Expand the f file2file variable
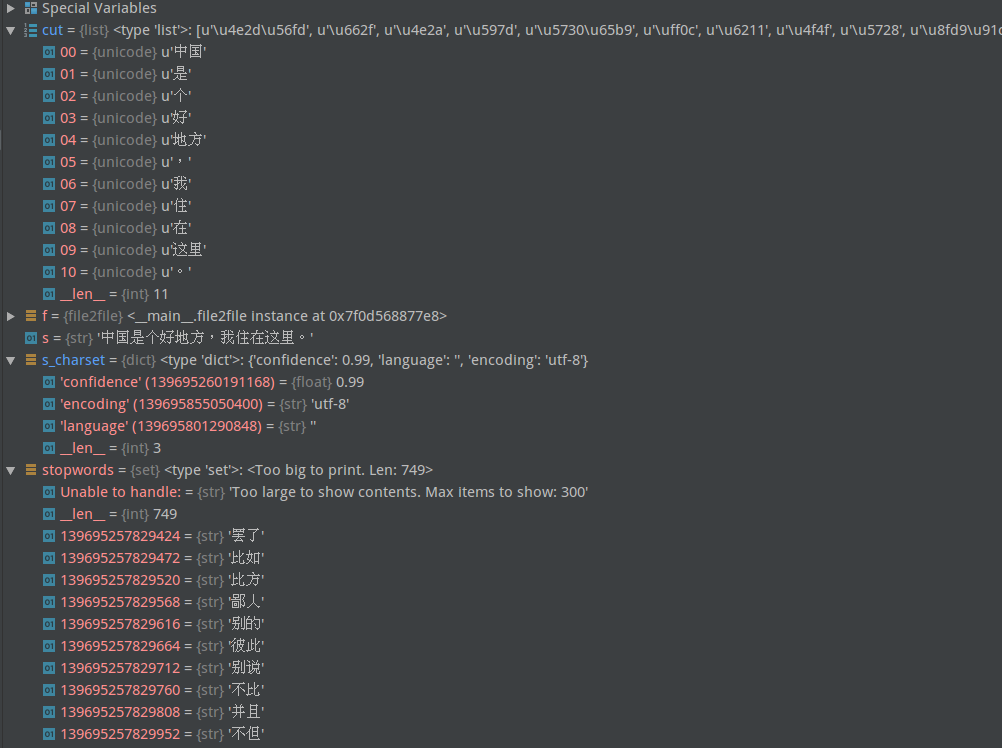 tap(10, 316)
